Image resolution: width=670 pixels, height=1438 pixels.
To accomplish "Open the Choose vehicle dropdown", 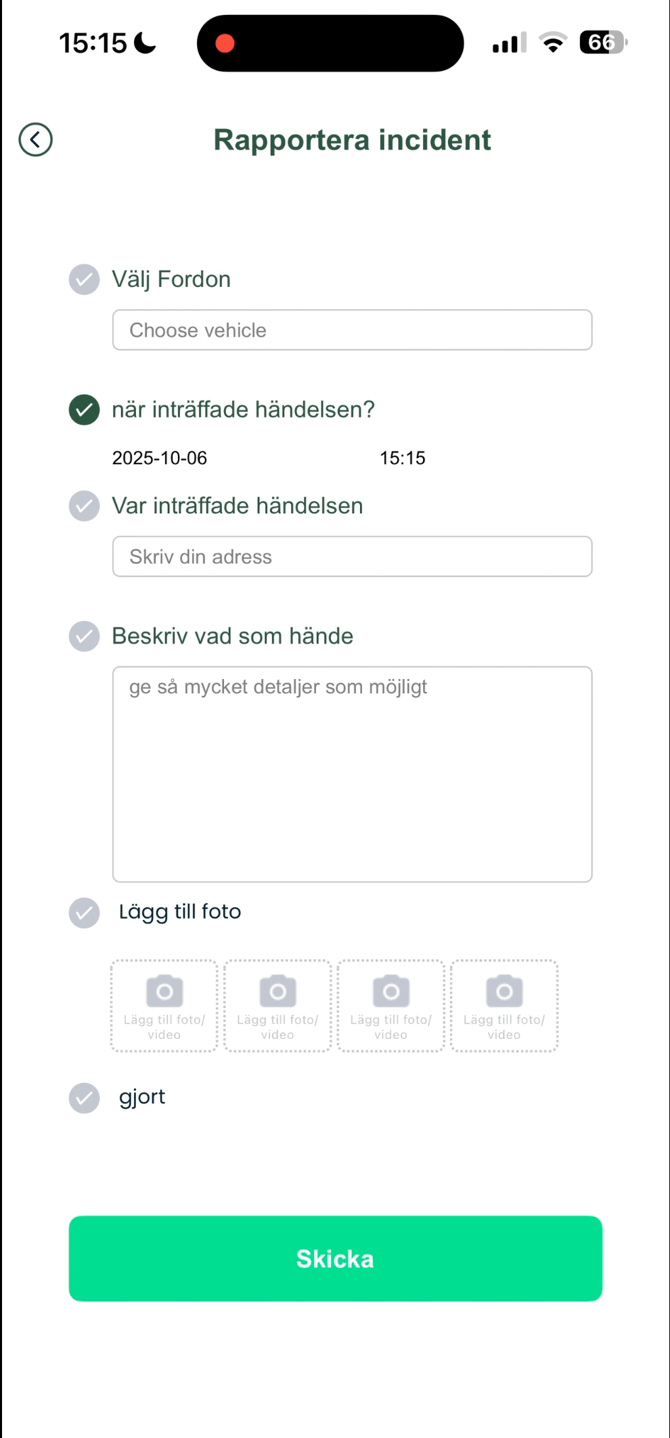I will point(352,330).
